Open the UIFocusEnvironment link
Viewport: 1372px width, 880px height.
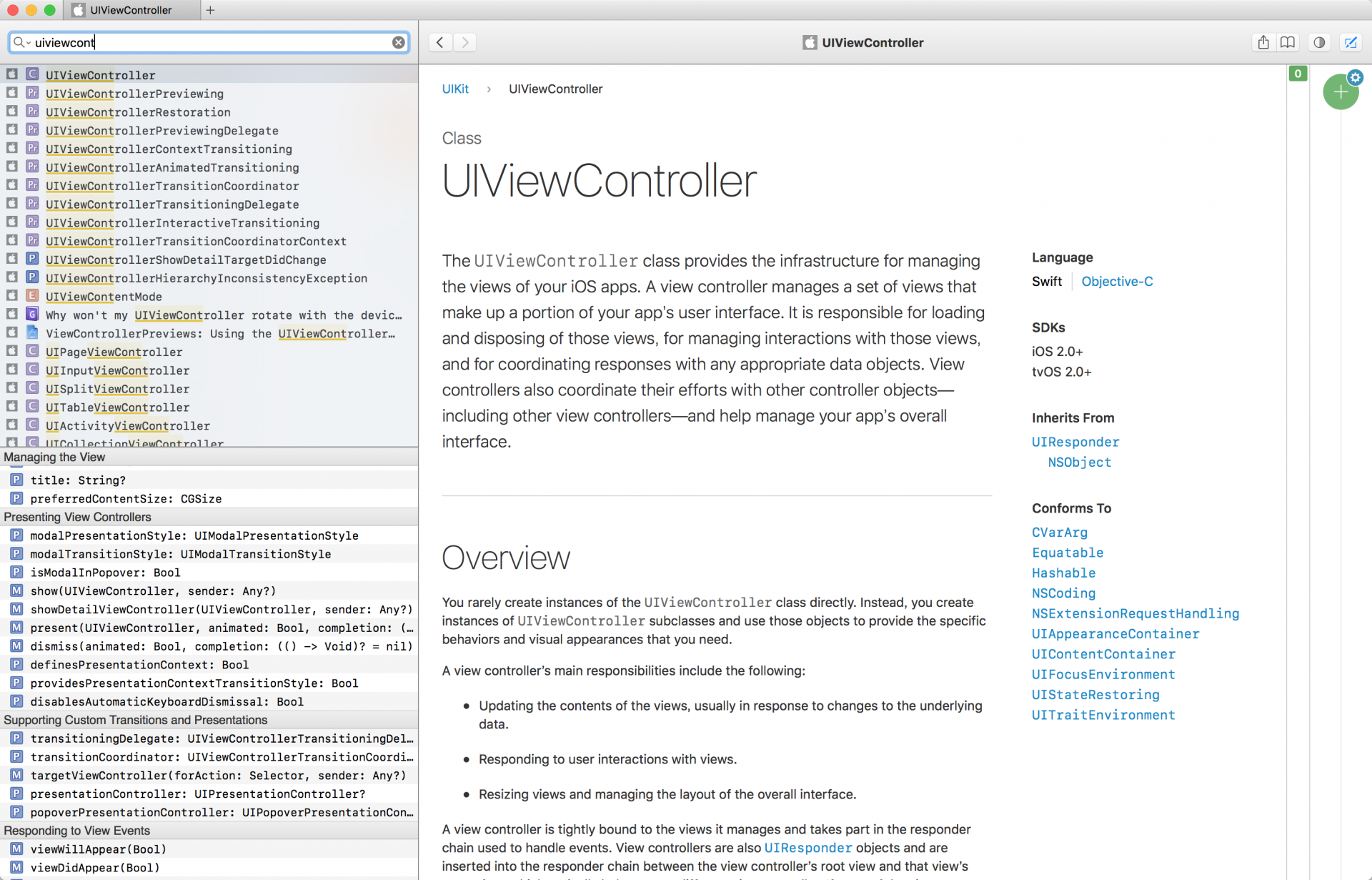click(1103, 675)
